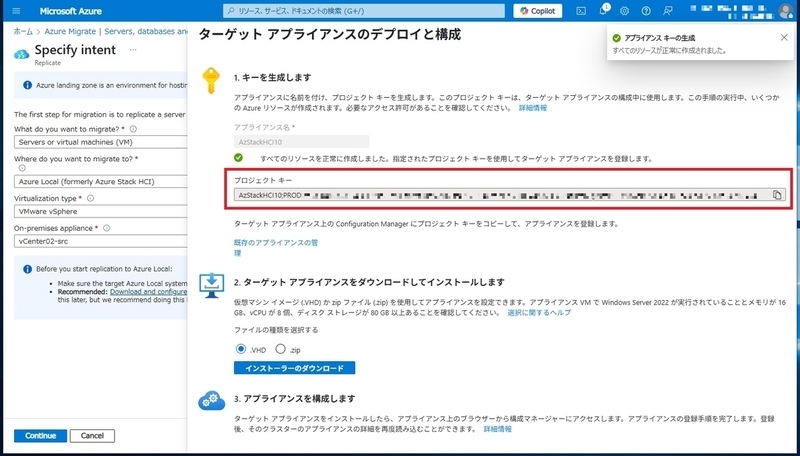800x456 pixels.
Task: Open Copilot from the top bar
Action: pos(538,11)
